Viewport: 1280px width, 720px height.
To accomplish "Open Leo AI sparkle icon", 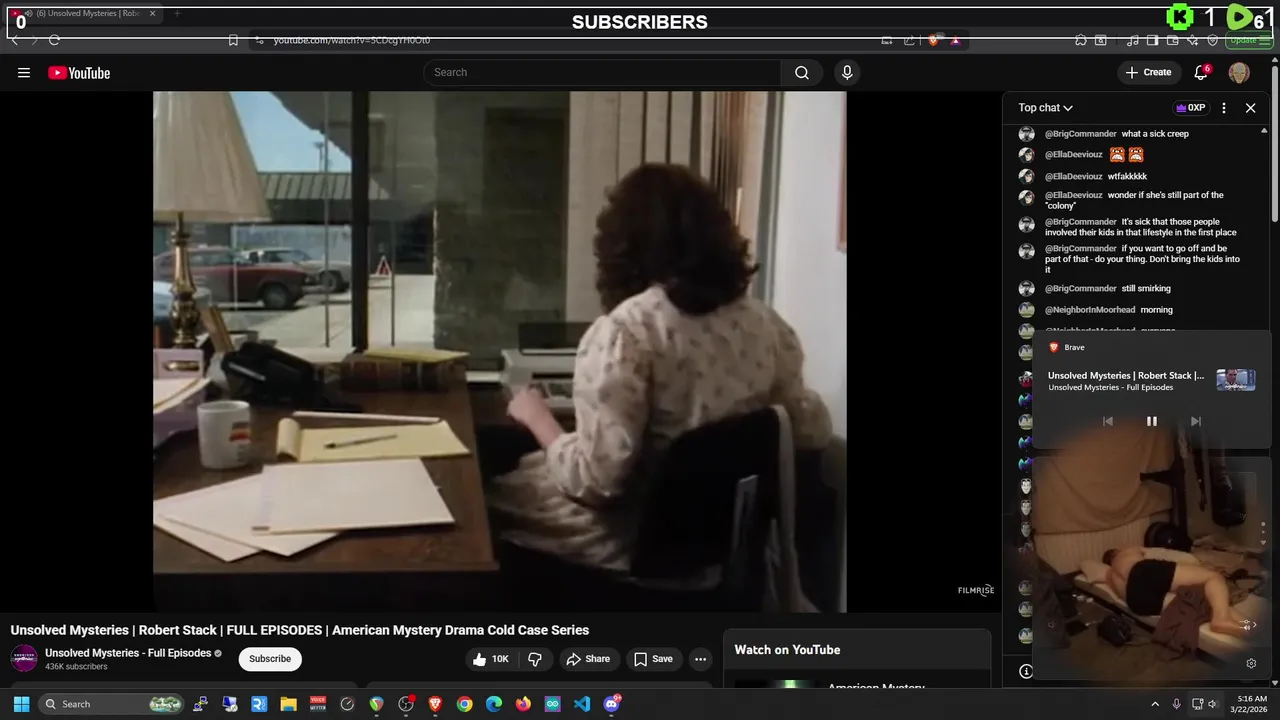I will point(1192,40).
